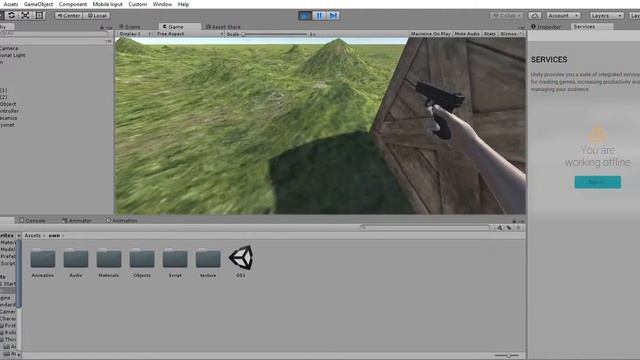Image resolution: width=640 pixels, height=360 pixels.
Task: Switch to the Console tab
Action: pos(33,220)
